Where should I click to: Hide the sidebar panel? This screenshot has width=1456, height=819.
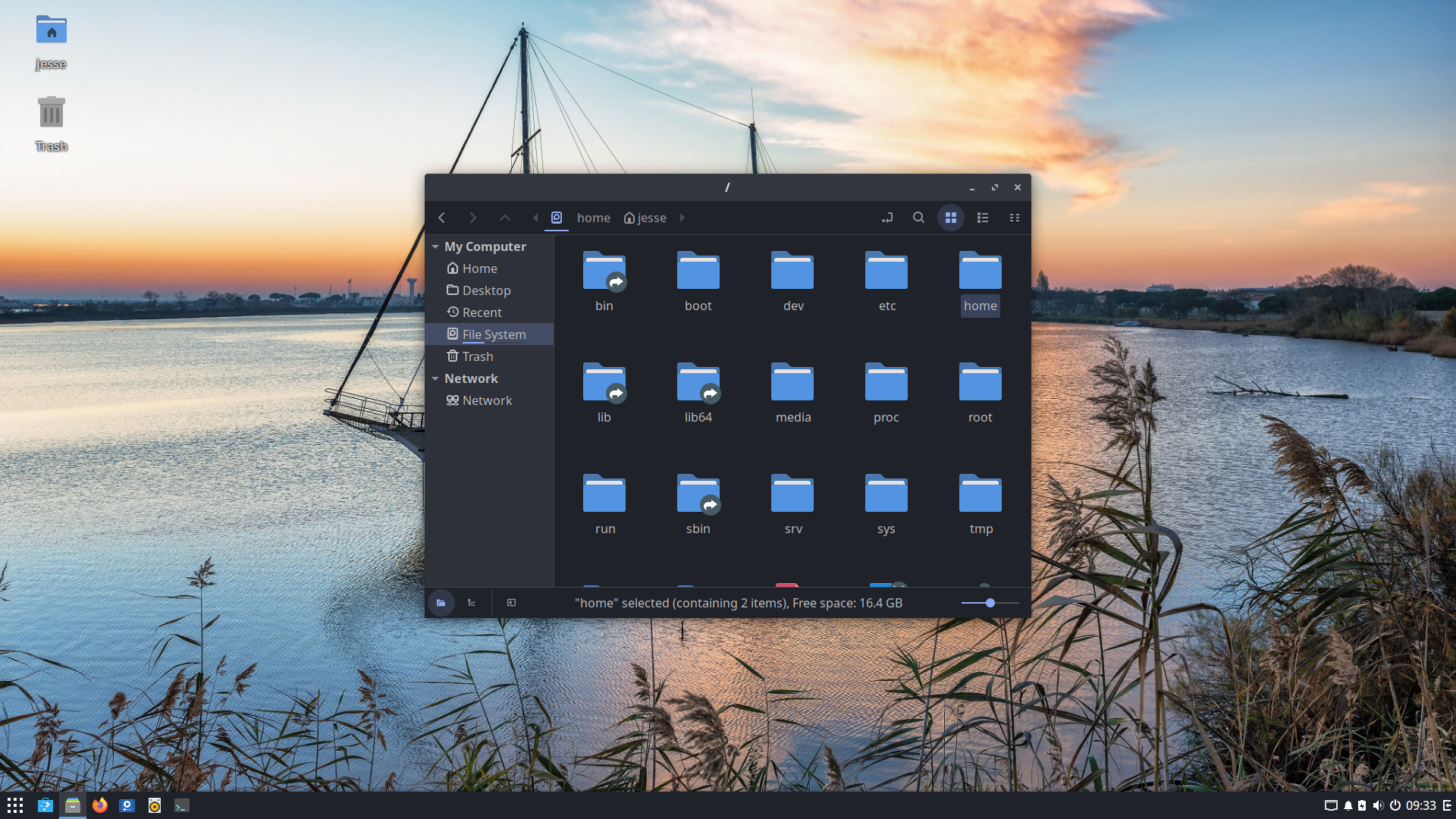point(511,603)
